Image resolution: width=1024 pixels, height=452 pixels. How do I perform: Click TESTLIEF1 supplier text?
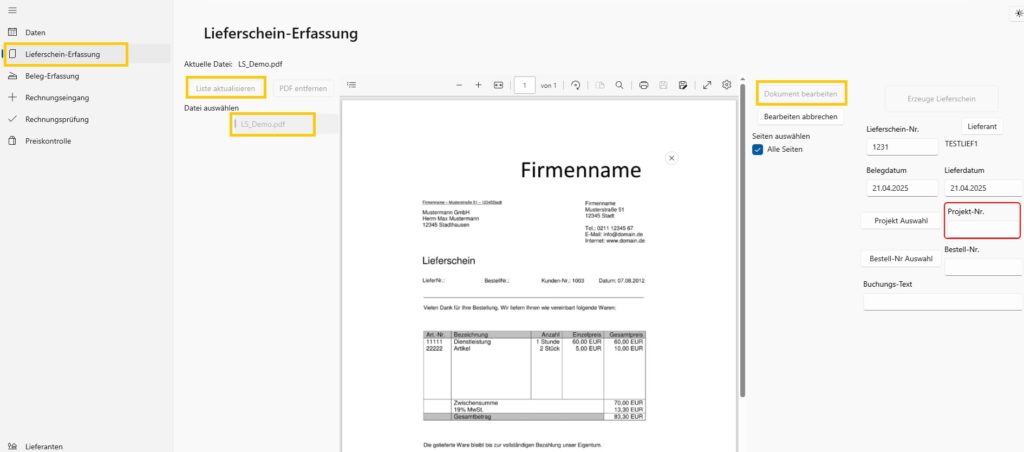tap(961, 143)
